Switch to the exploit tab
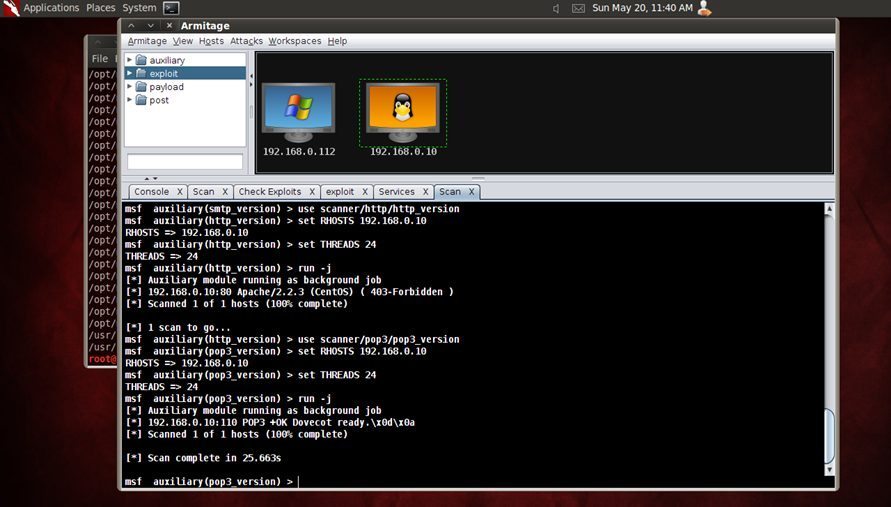891x507 pixels. click(340, 192)
